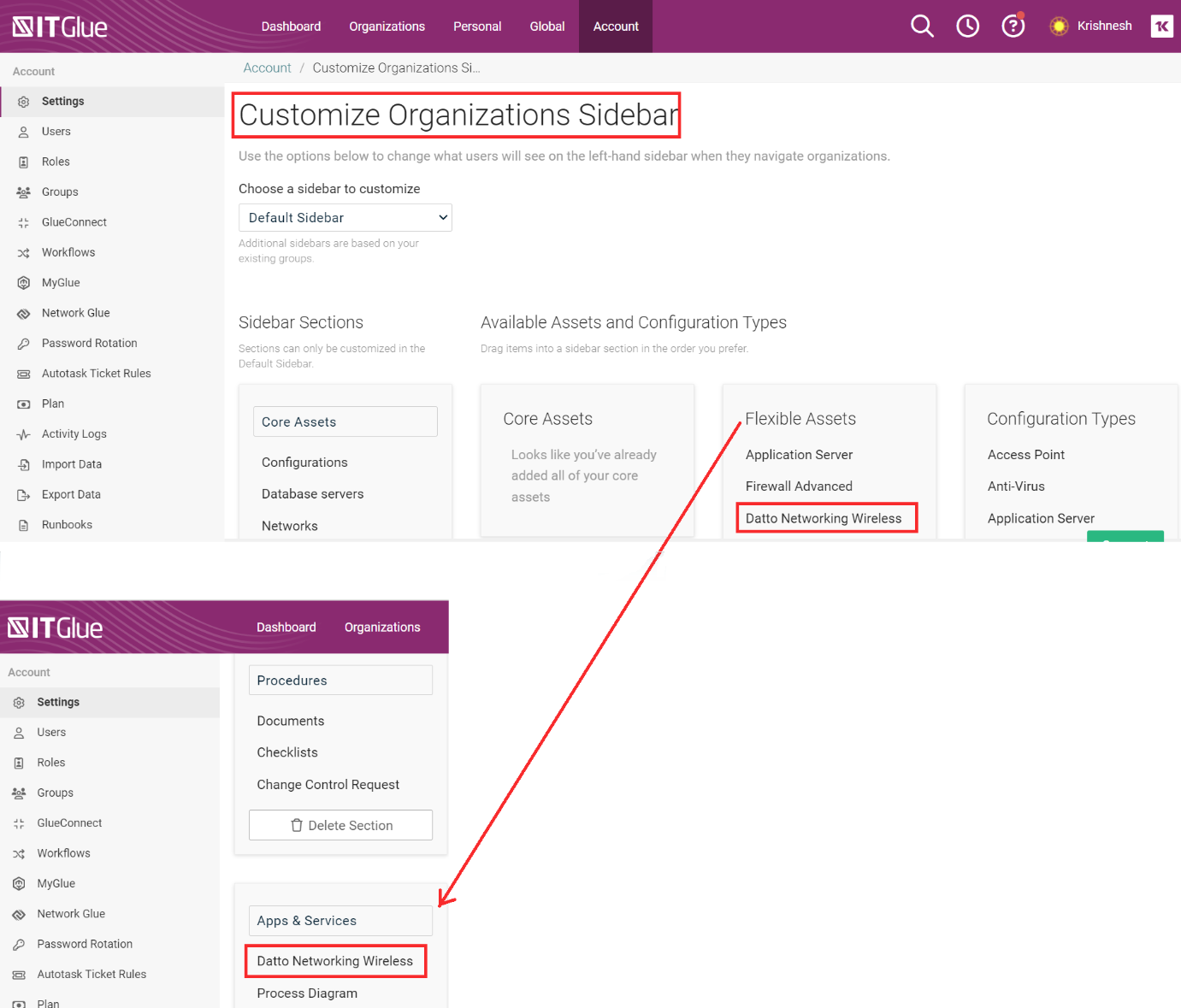Click the Runbooks document icon
The image size is (1181, 1008).
24,525
